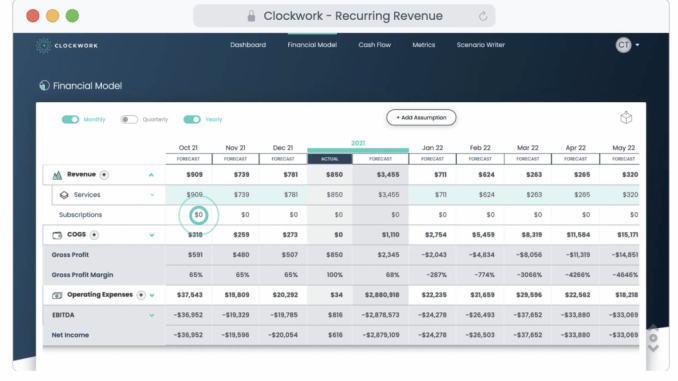The width and height of the screenshot is (678, 381).
Task: Click the 3D cube icon near Add Assumption
Action: pyautogui.click(x=626, y=118)
